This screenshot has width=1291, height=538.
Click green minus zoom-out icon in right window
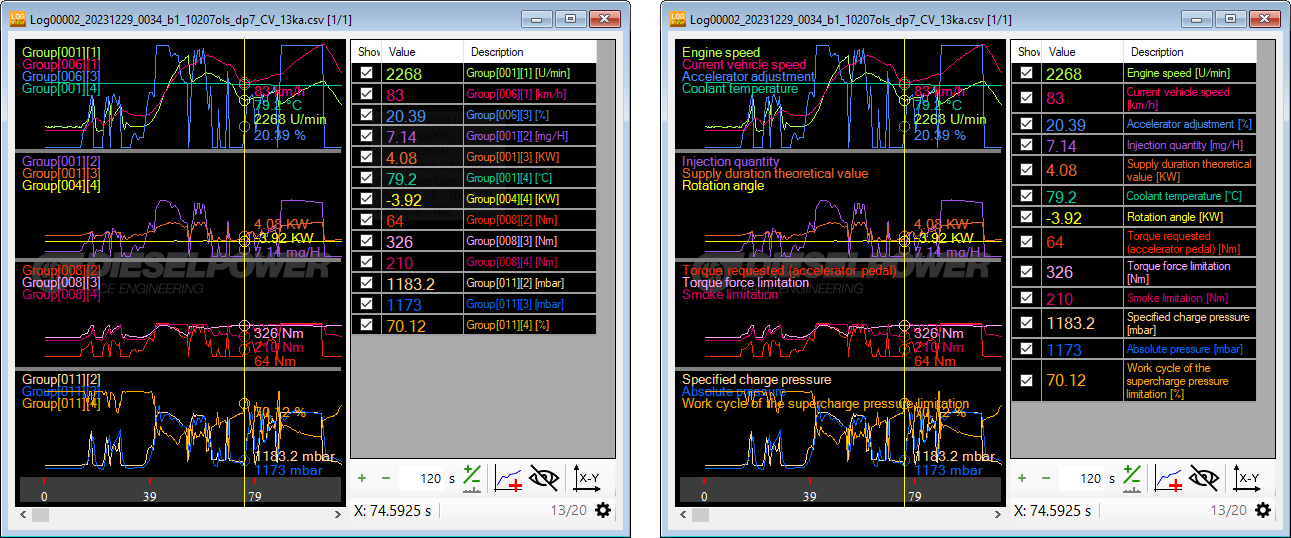(x=1045, y=479)
